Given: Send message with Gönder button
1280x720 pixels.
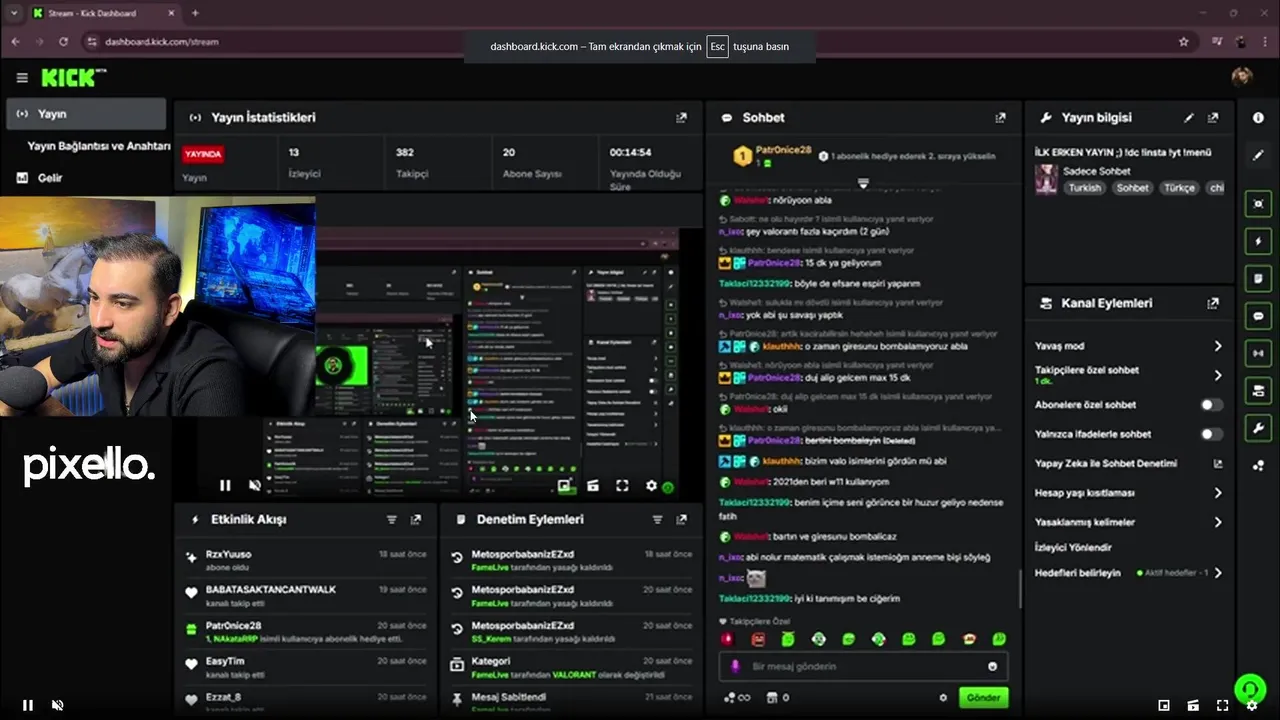Looking at the screenshot, I should point(983,698).
